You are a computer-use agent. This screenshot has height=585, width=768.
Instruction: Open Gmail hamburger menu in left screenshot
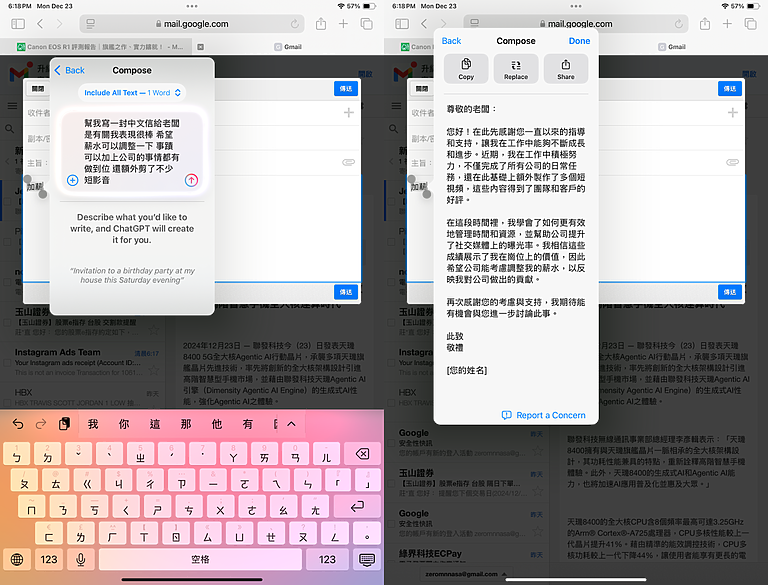click(x=12, y=106)
